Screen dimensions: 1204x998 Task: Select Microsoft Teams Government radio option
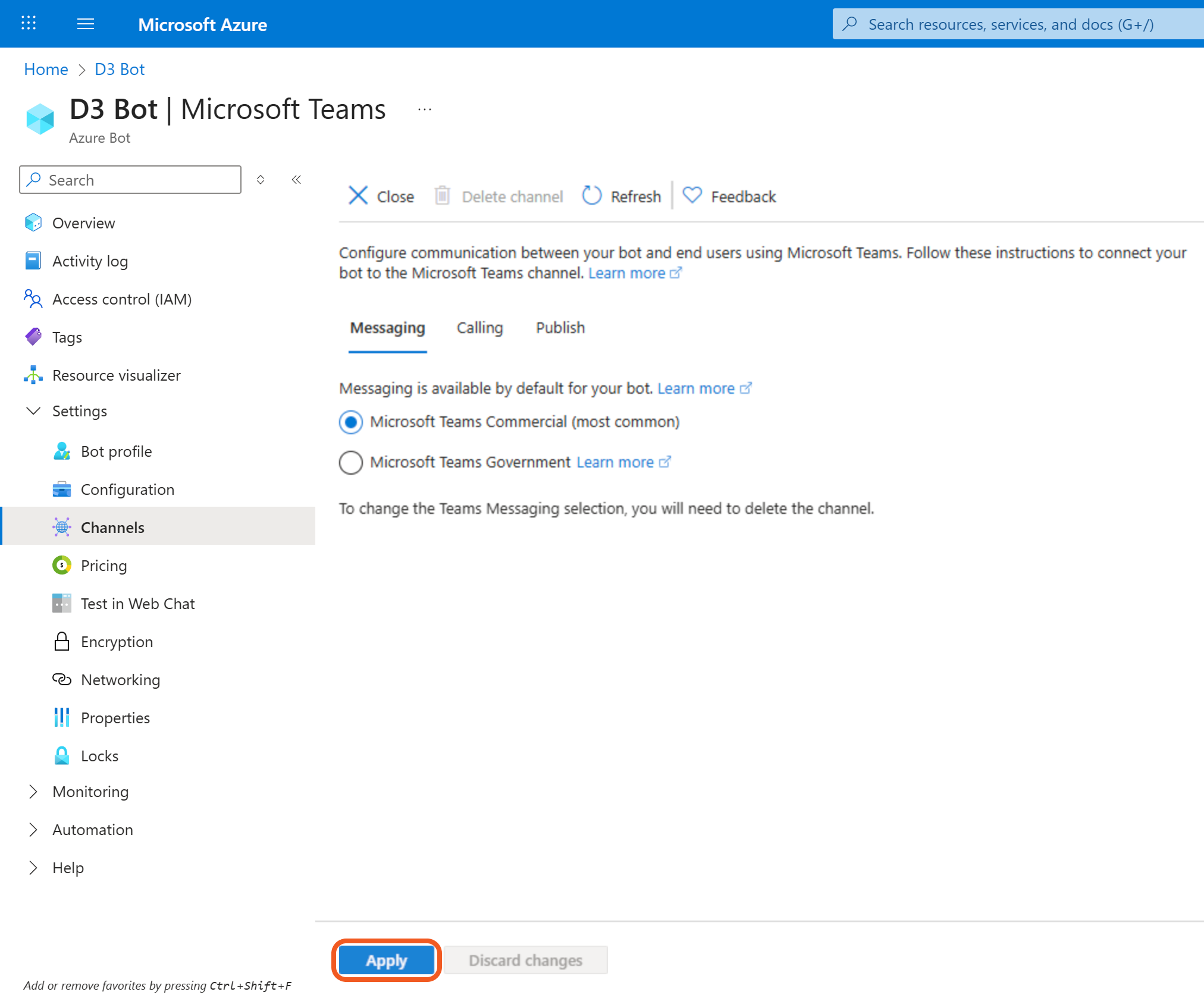pyautogui.click(x=351, y=463)
